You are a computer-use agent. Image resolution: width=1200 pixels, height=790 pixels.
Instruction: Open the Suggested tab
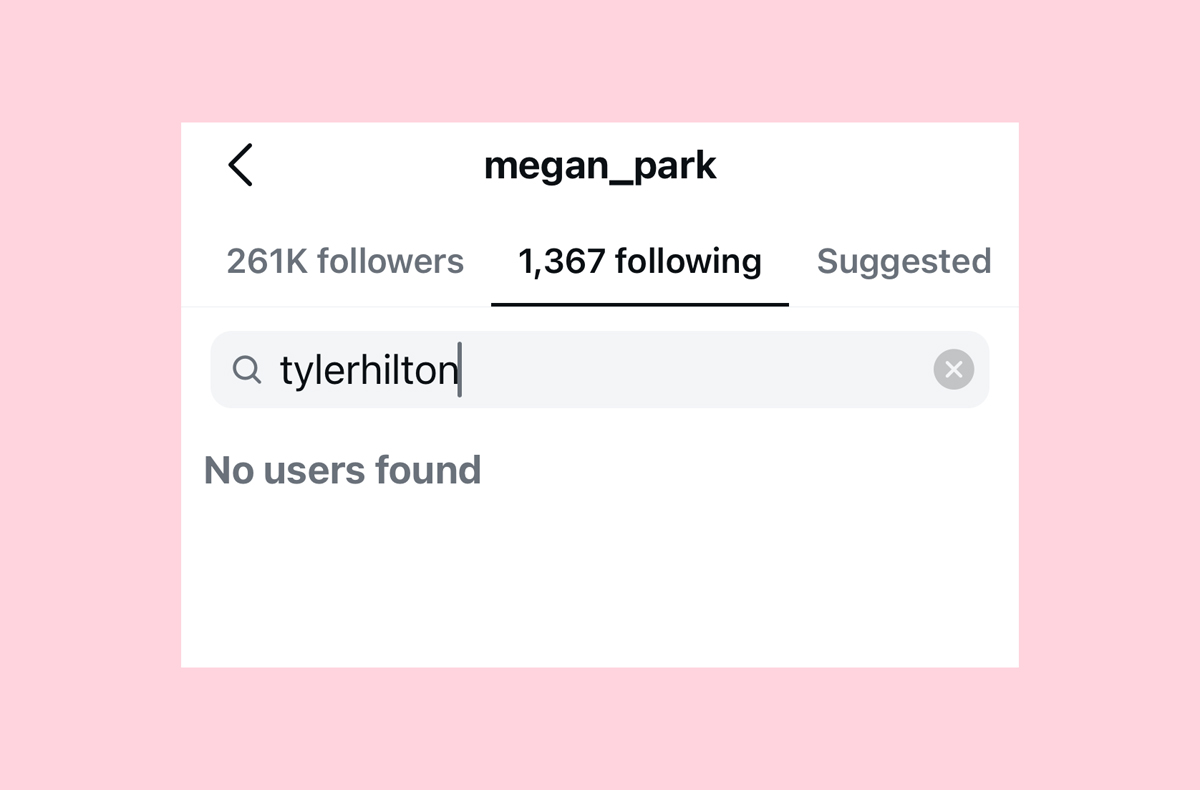click(x=903, y=261)
